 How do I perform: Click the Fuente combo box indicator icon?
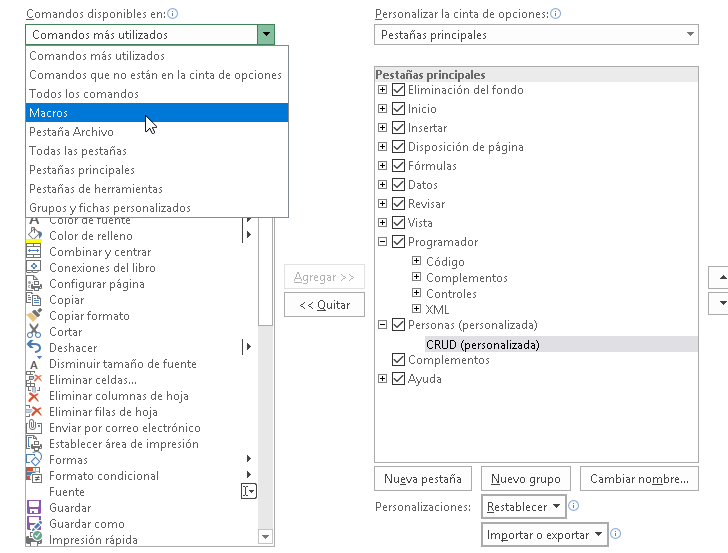click(x=249, y=491)
